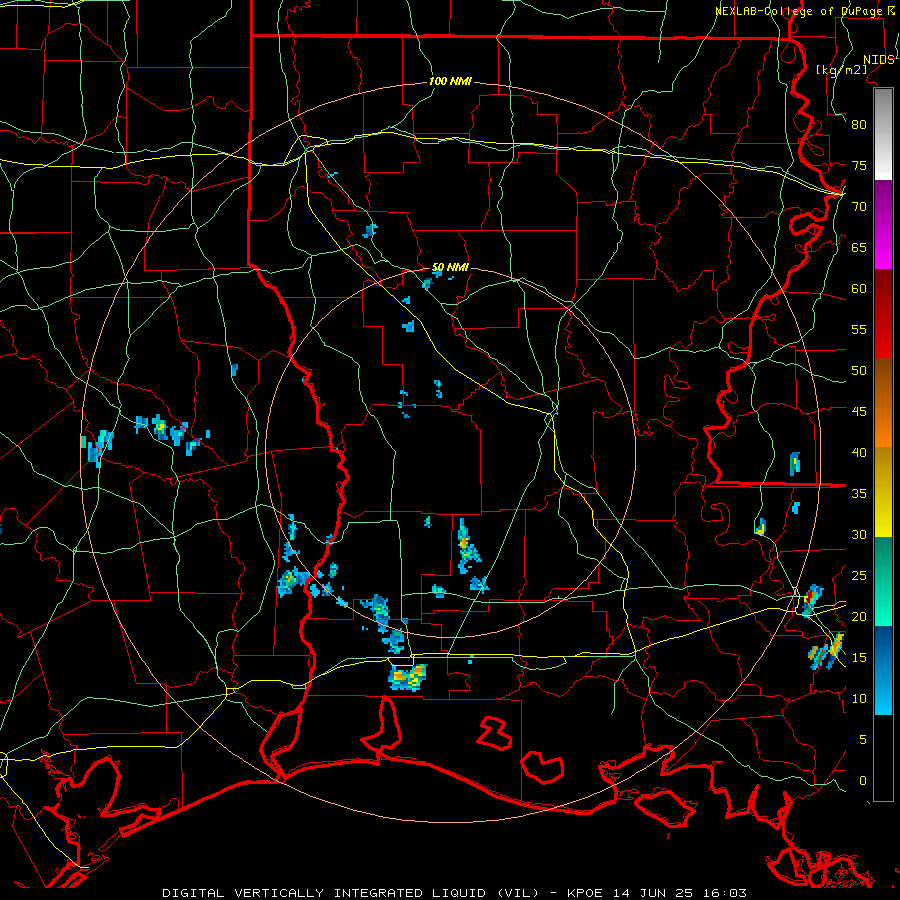
Task: Click the 10 value on the color scale
Action: (x=859, y=699)
